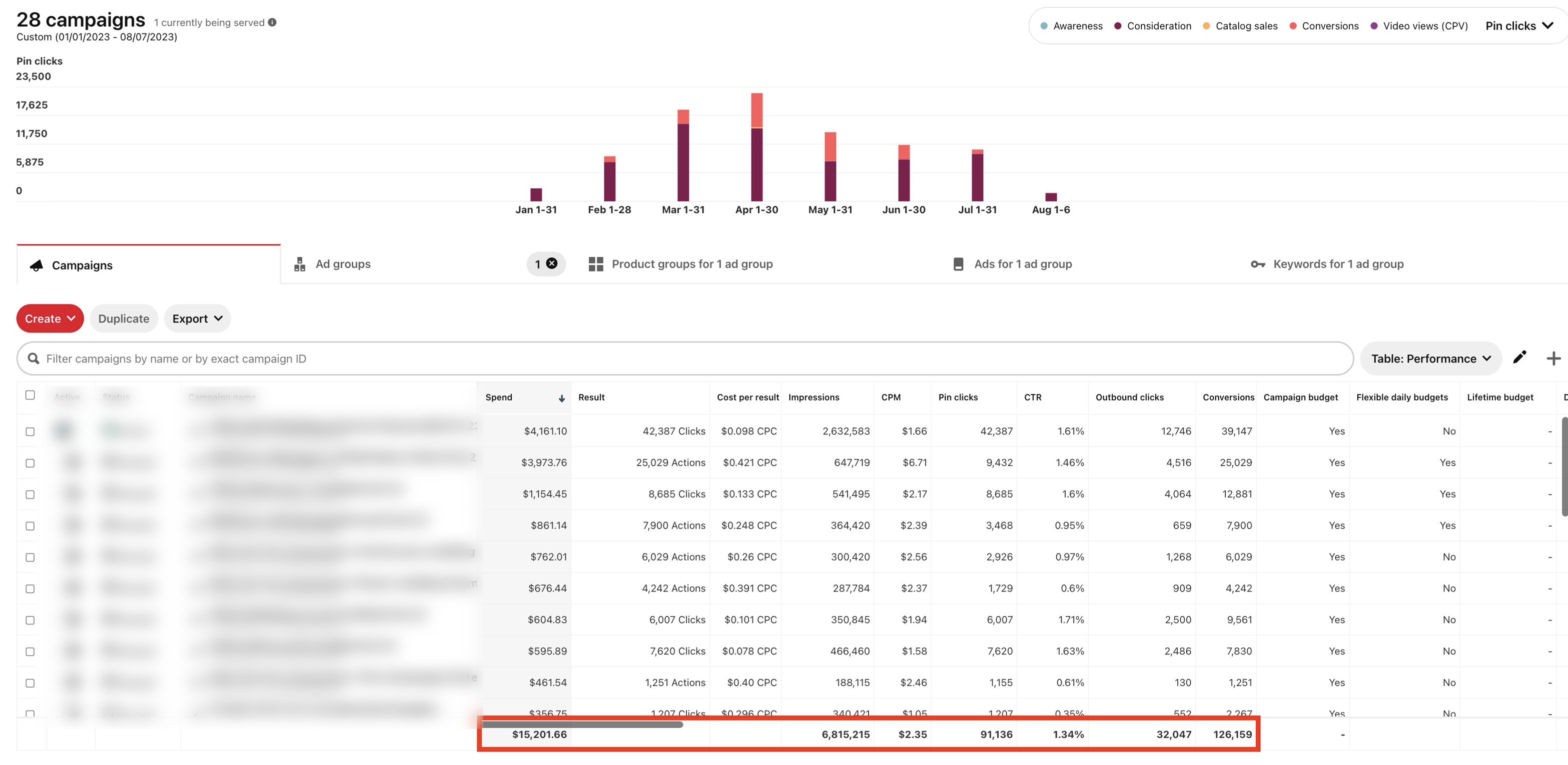Screen dimensions: 1568x765
Task: Tick the select-all campaigns checkbox in header
Action: pos(30,395)
